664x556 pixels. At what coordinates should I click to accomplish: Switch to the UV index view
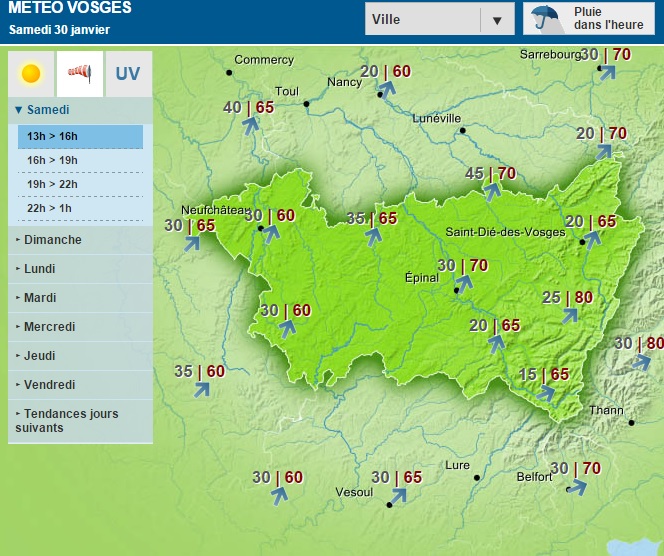128,74
